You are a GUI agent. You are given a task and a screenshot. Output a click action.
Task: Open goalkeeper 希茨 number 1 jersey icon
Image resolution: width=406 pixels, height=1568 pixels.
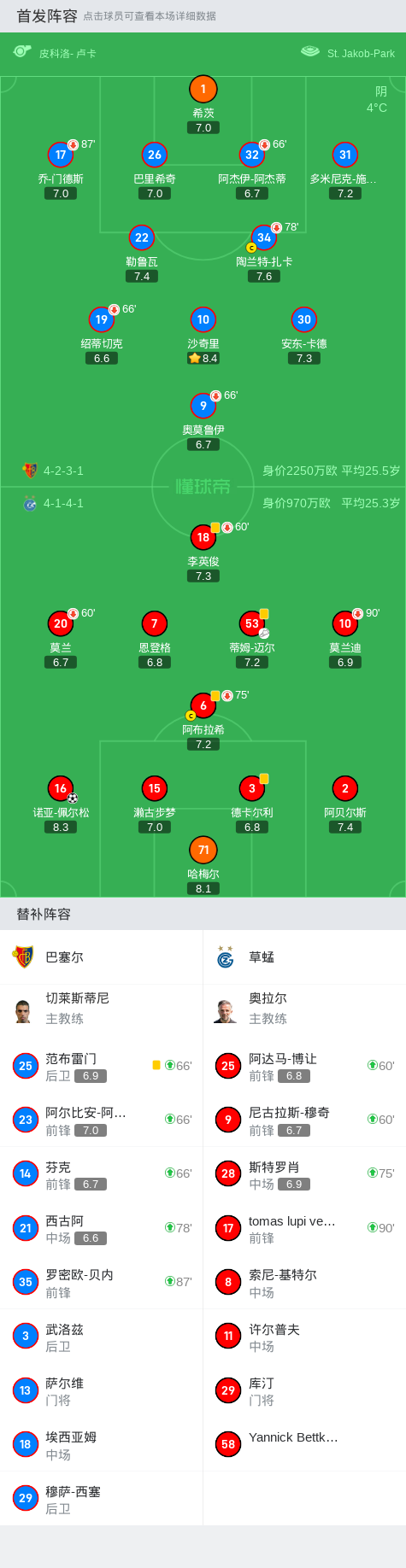tap(203, 89)
